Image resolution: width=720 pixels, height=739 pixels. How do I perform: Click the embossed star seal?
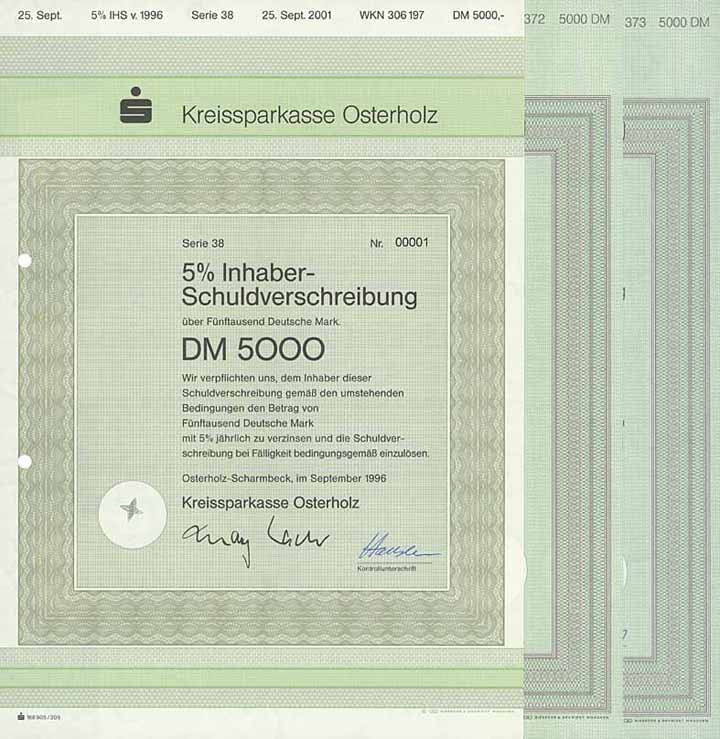coord(132,515)
